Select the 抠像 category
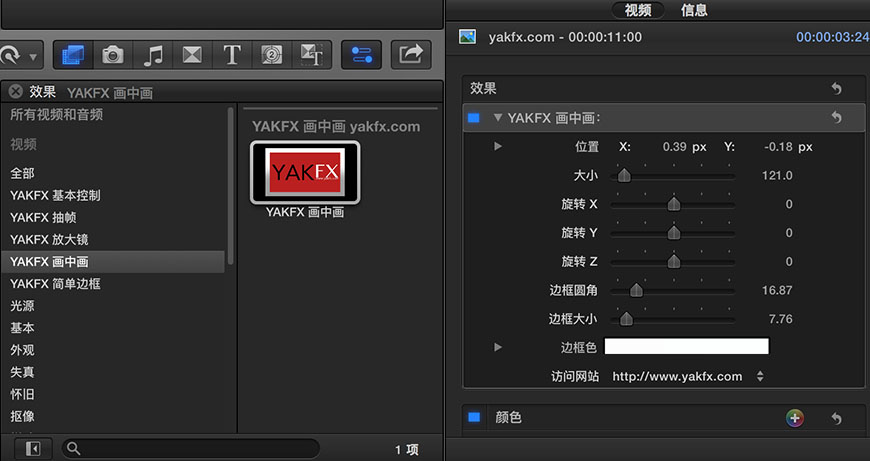This screenshot has width=870, height=461. click(x=22, y=416)
